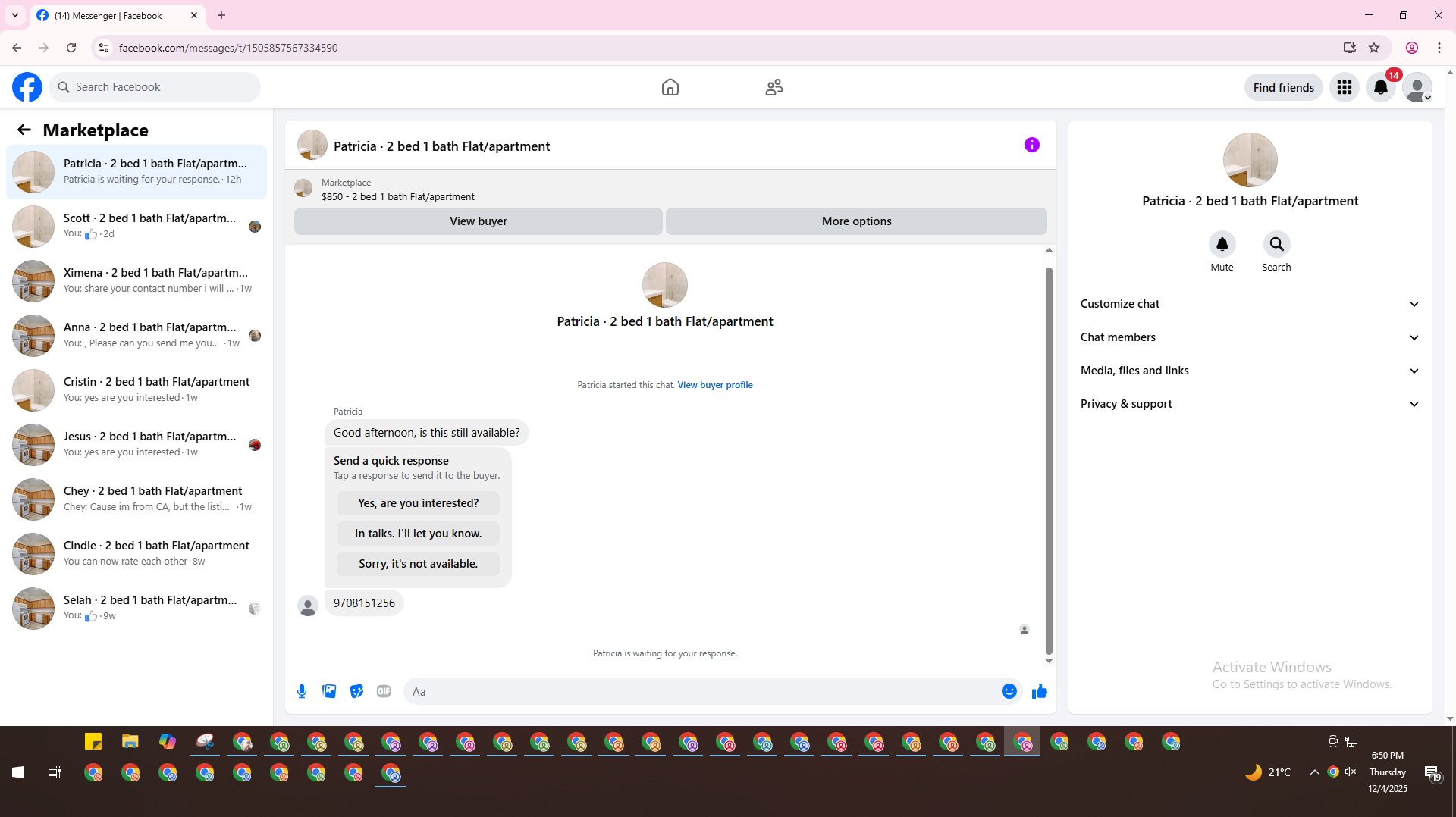
Task: Choose a sticker
Action: click(x=356, y=691)
